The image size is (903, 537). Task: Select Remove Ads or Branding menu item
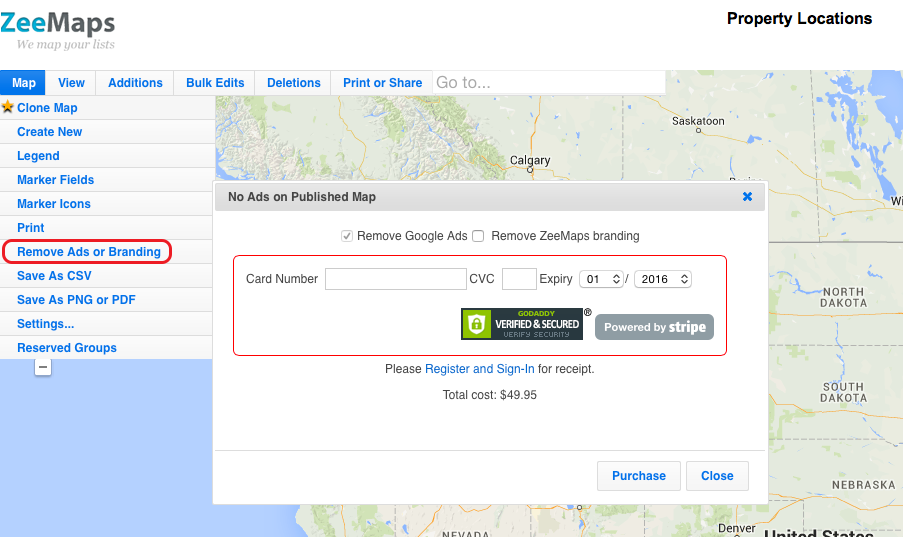tap(88, 252)
